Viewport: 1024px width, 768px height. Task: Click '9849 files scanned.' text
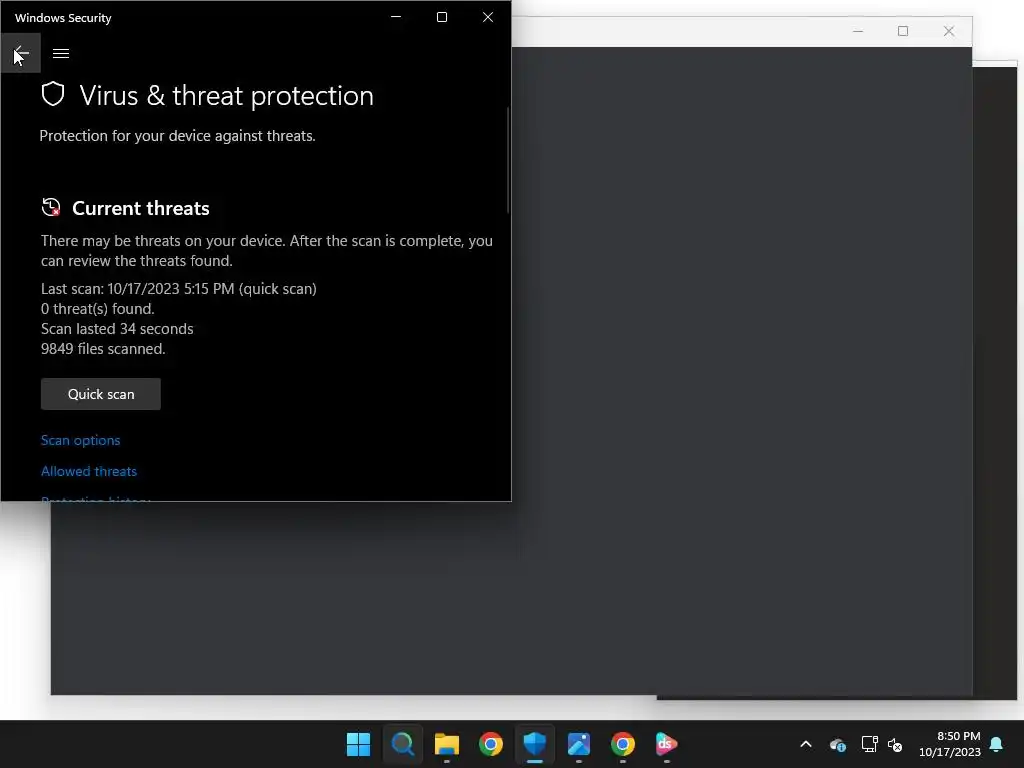pyautogui.click(x=103, y=349)
